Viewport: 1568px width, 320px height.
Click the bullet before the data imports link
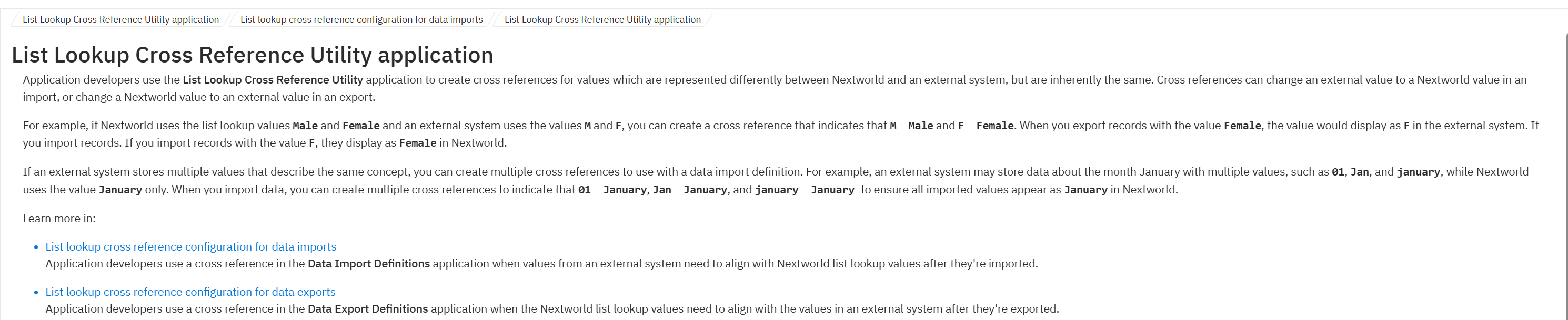click(36, 247)
